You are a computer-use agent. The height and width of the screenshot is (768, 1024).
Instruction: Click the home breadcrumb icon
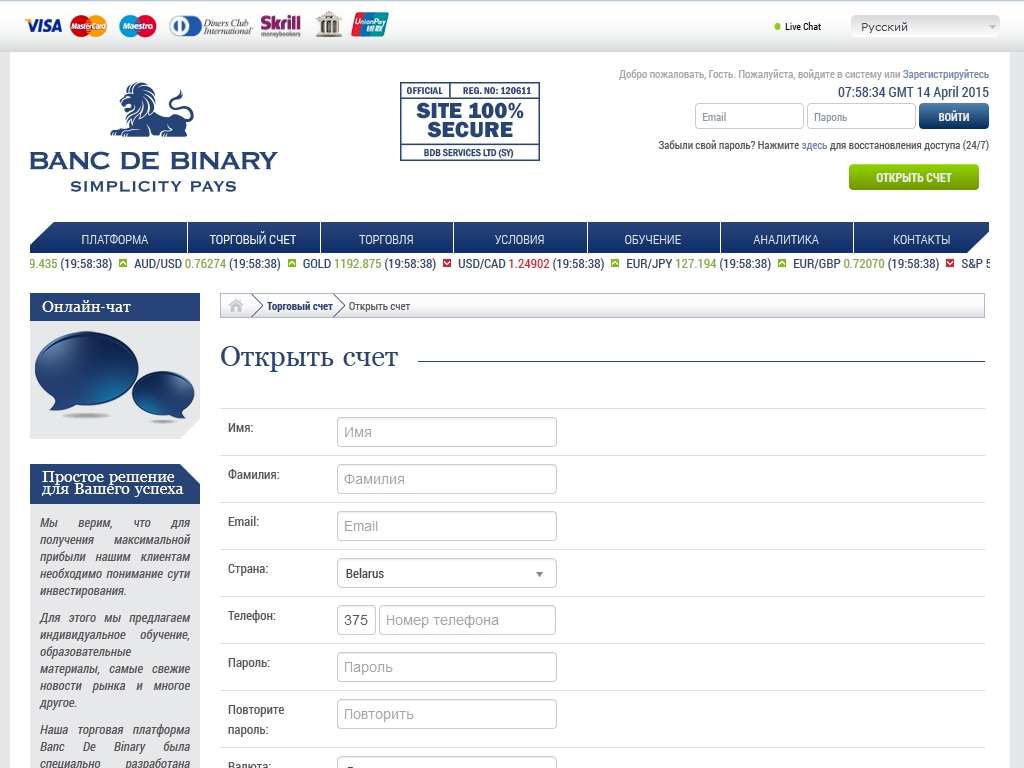coord(236,306)
